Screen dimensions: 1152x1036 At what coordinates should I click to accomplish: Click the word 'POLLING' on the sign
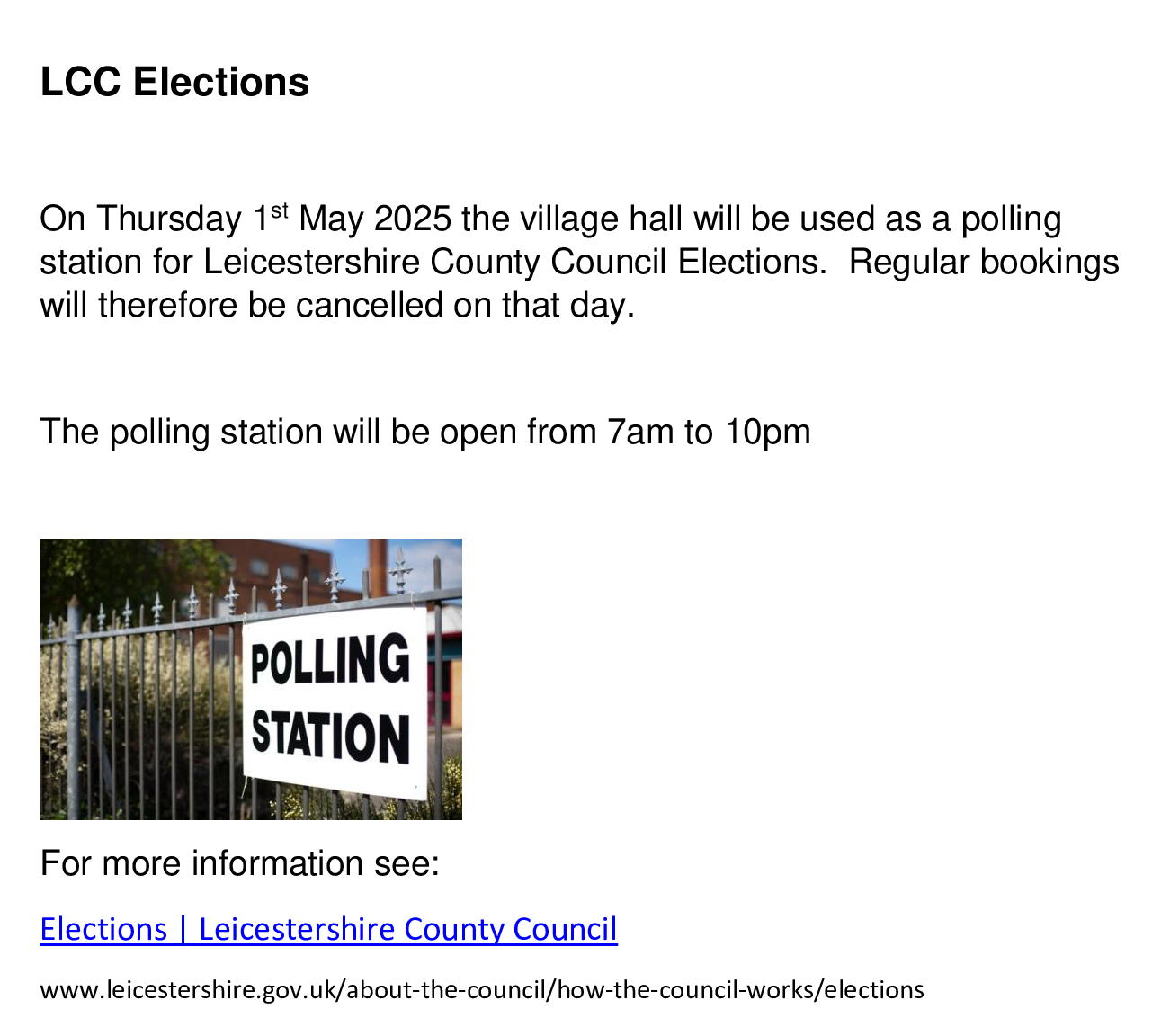pyautogui.click(x=330, y=659)
